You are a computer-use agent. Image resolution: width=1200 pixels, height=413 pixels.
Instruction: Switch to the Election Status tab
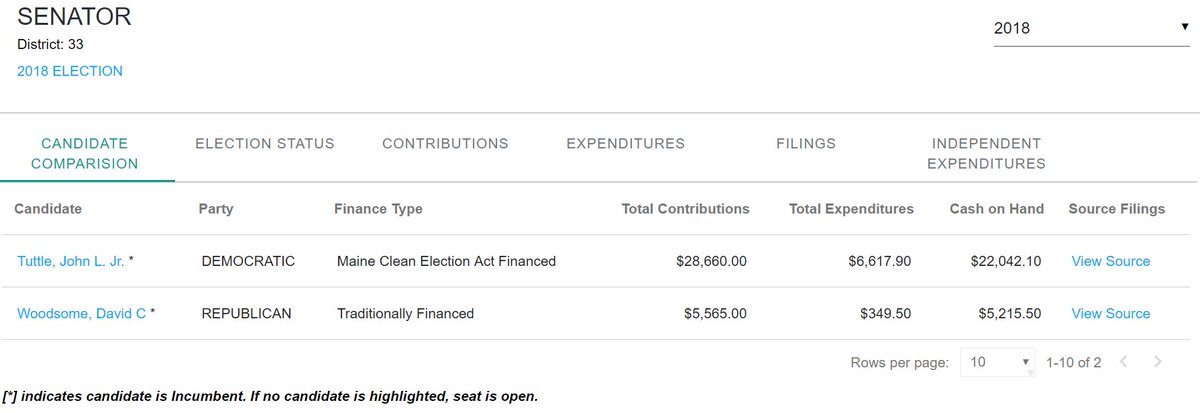point(265,143)
